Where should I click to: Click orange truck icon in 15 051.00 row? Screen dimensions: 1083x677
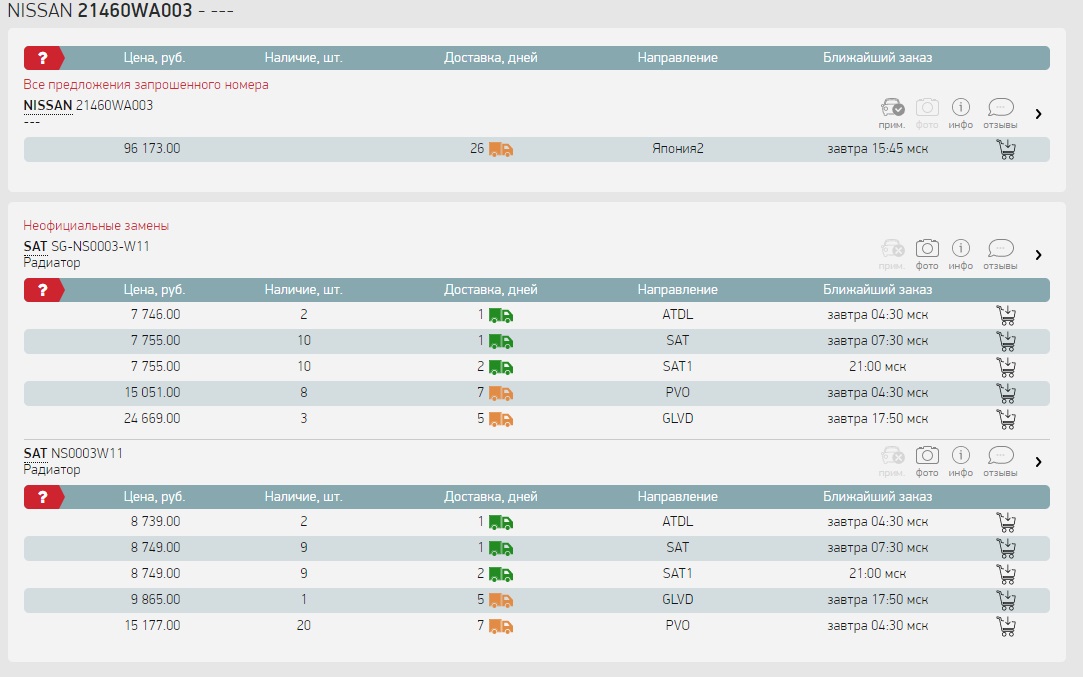tap(501, 394)
